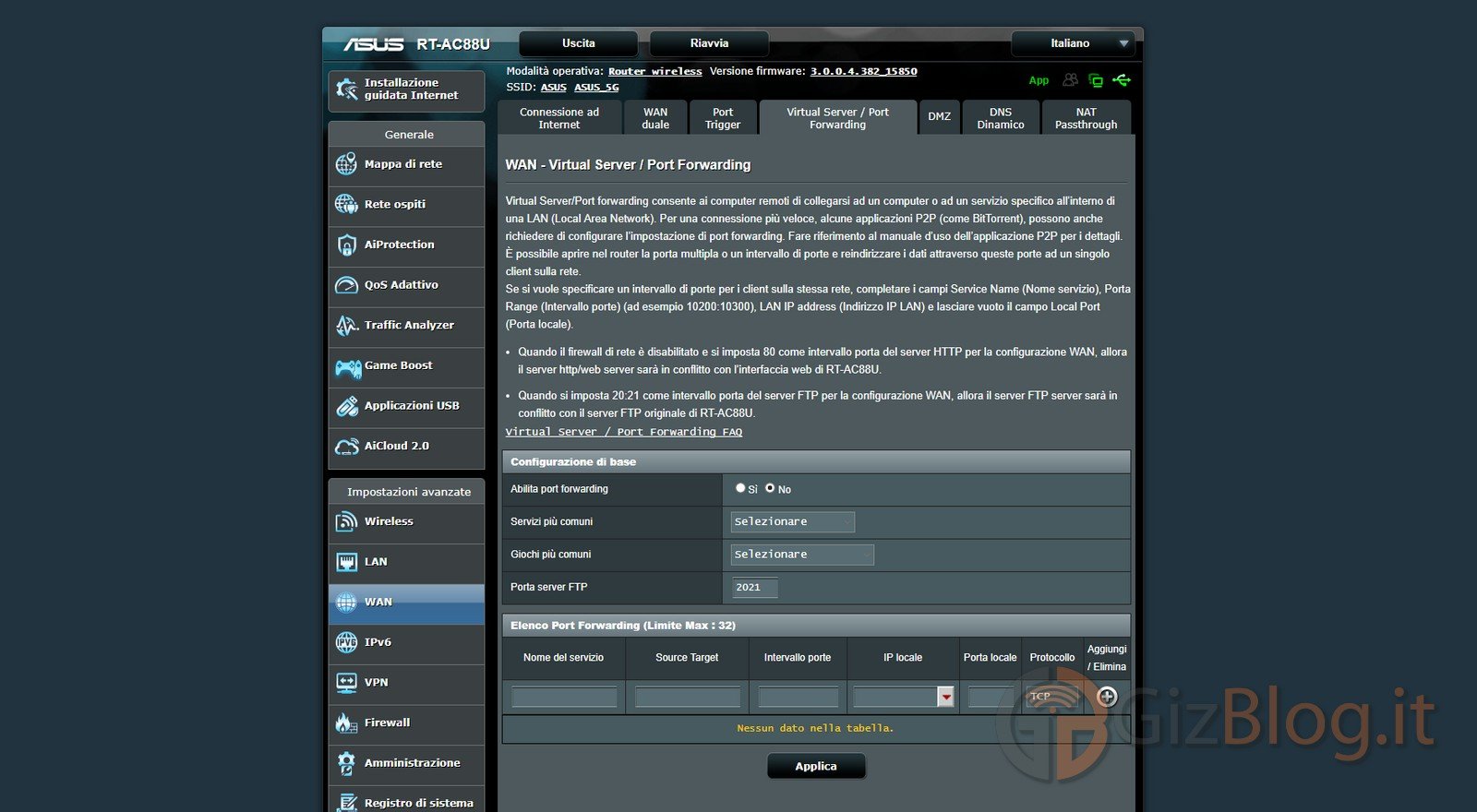Click the Porta locale input field
Image resolution: width=1477 pixels, height=812 pixels.
pyautogui.click(x=991, y=697)
